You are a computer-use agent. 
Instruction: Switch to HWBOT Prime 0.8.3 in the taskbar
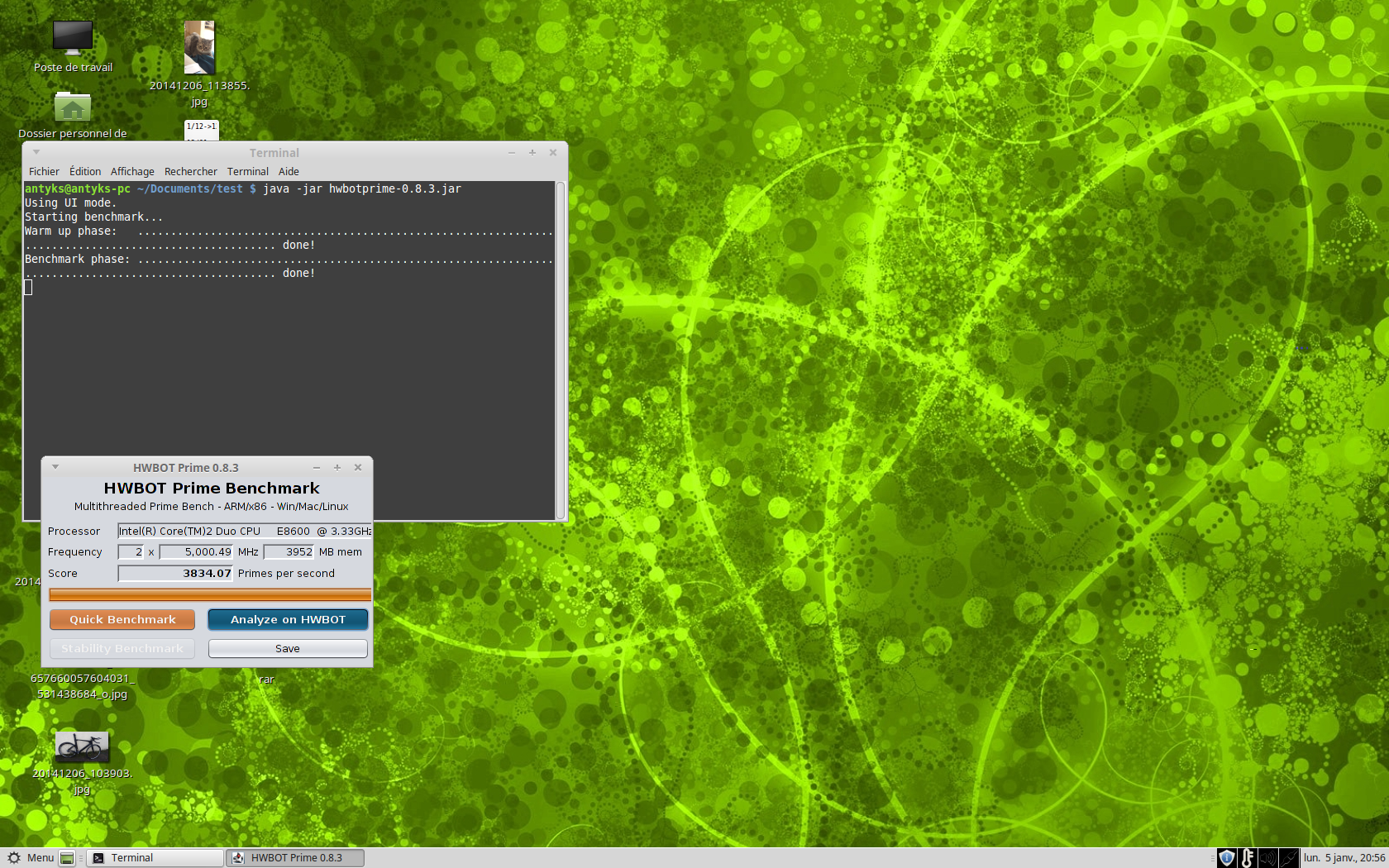(x=295, y=858)
